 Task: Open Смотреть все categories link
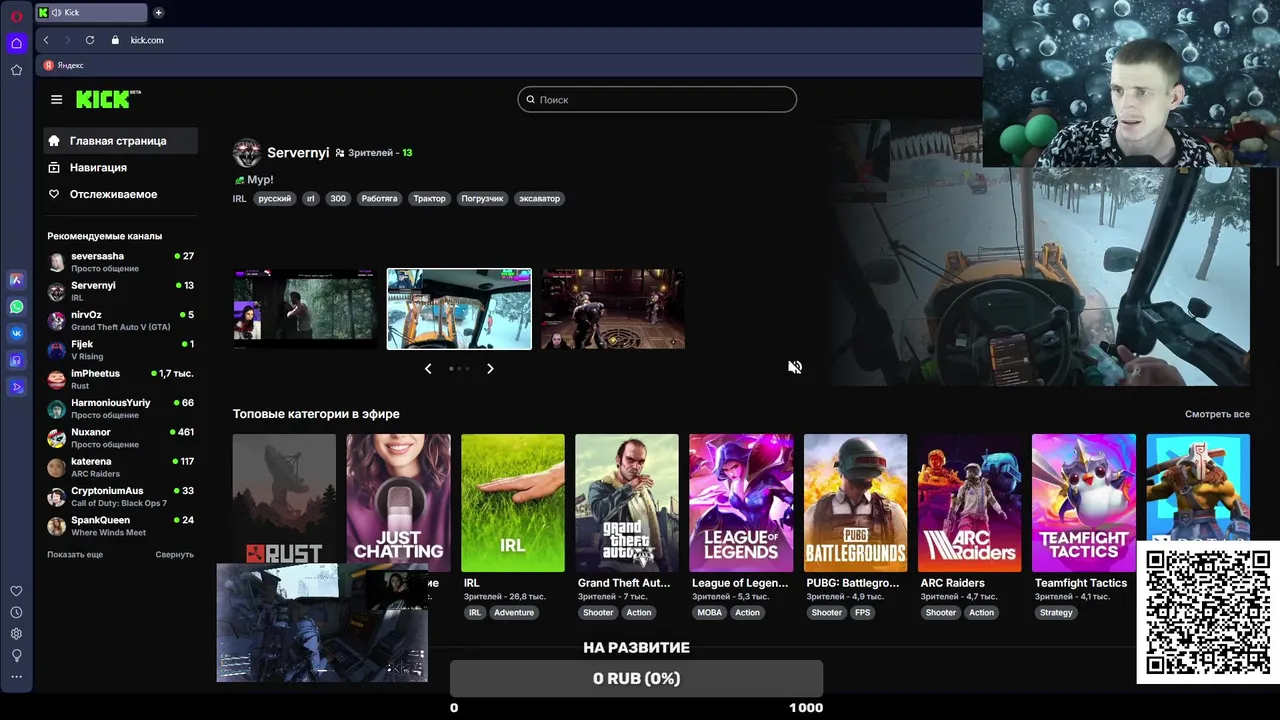[x=1217, y=414]
